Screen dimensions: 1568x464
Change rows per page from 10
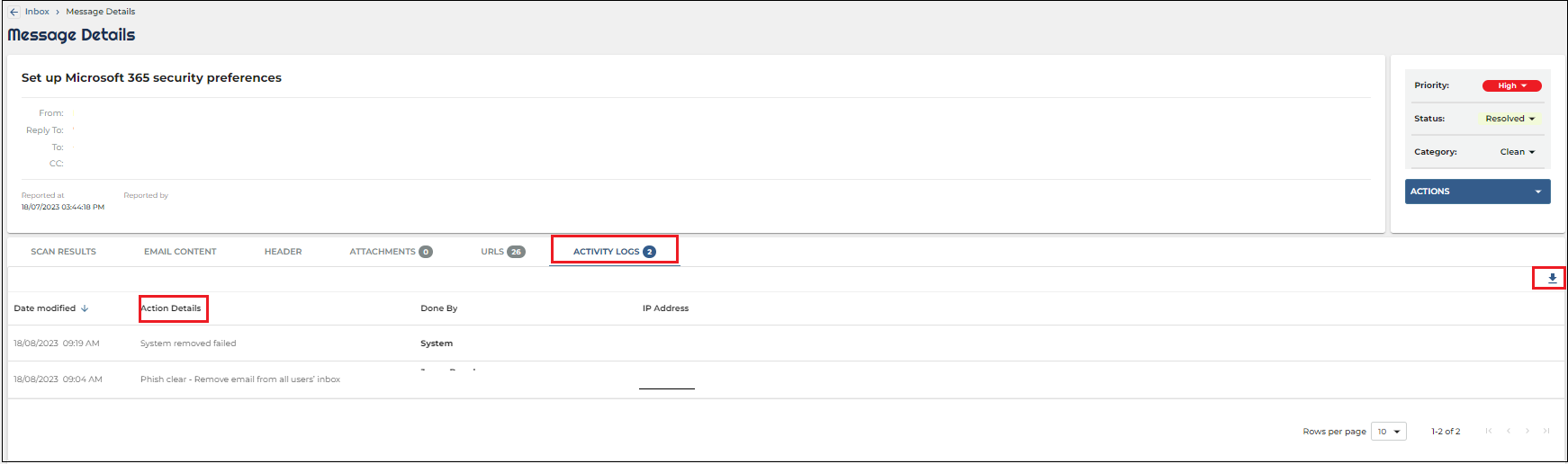1388,432
